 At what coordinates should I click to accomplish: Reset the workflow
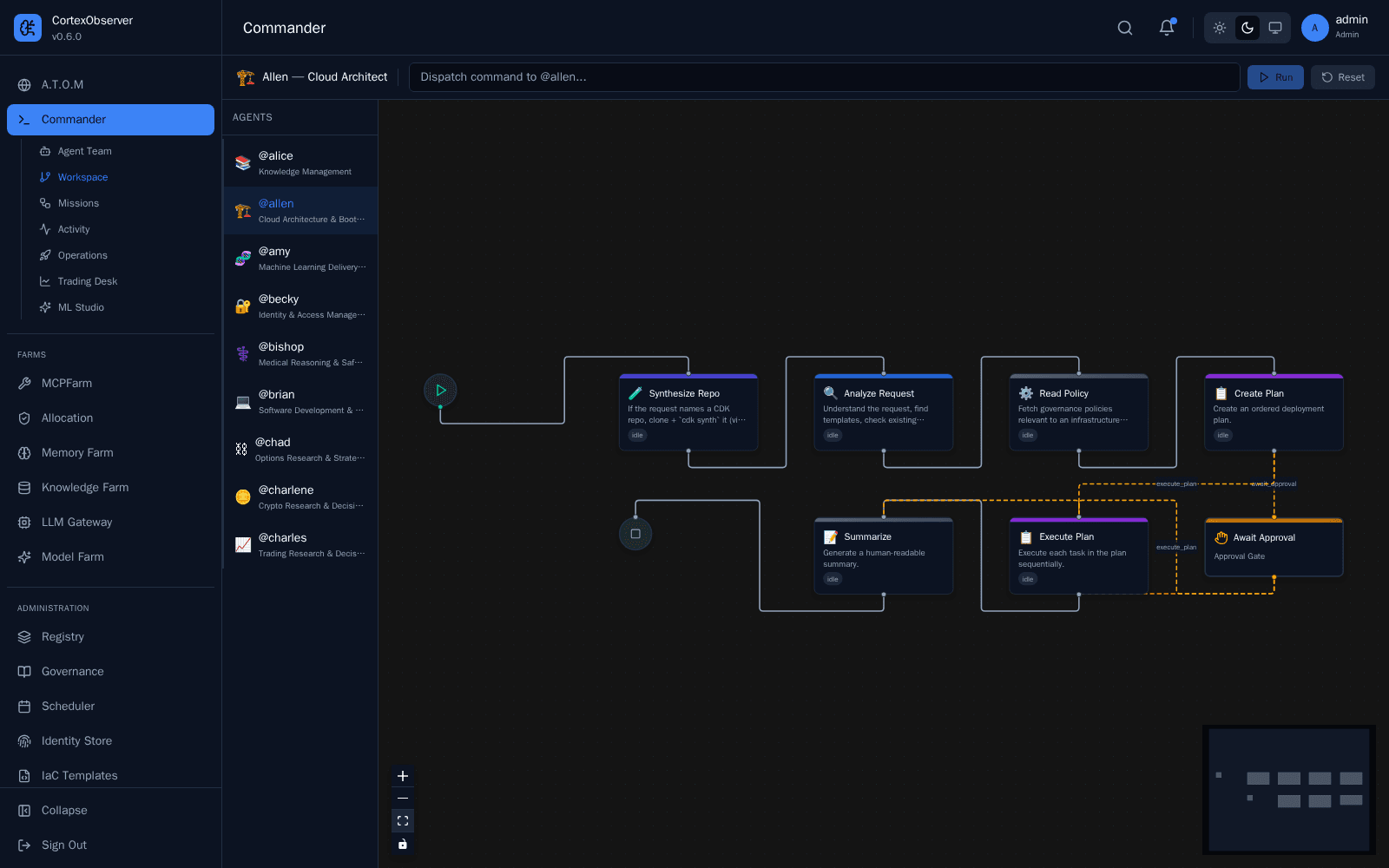click(1343, 77)
